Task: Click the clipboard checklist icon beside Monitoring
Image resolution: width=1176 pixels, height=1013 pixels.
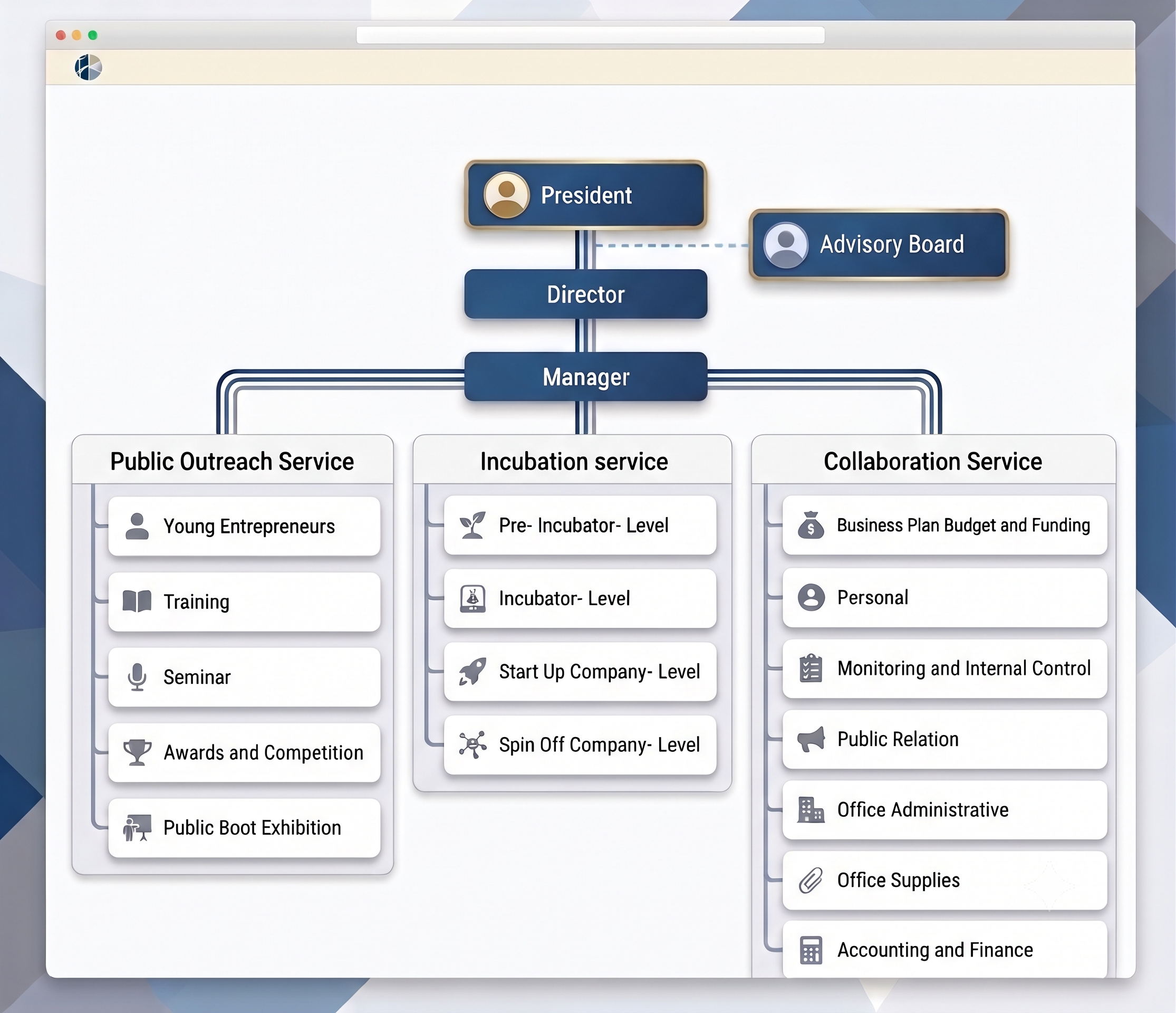Action: (811, 668)
